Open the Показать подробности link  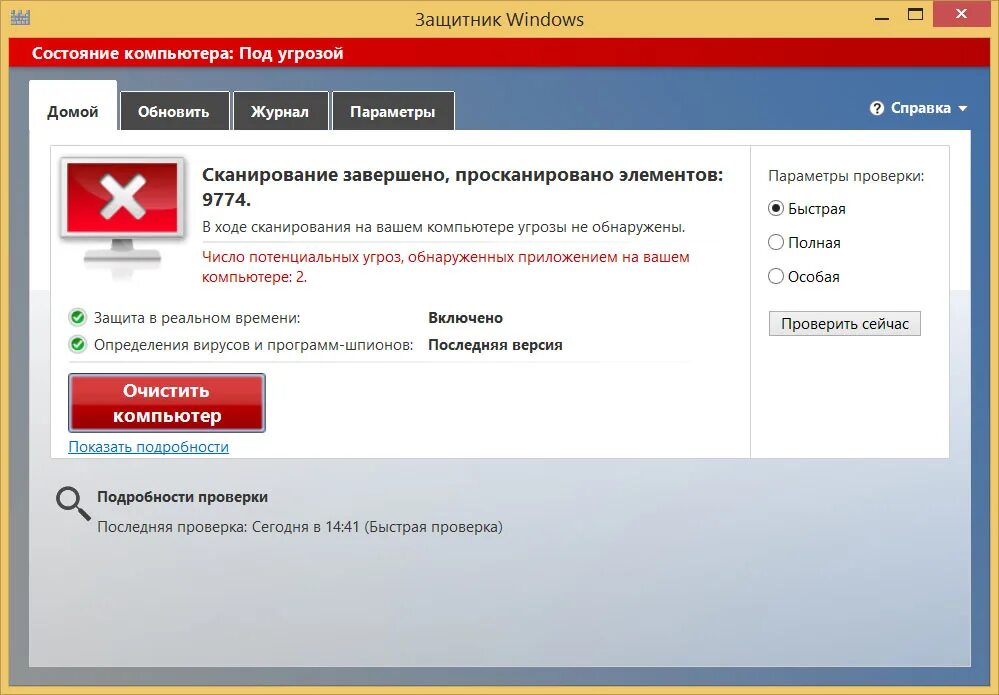148,447
